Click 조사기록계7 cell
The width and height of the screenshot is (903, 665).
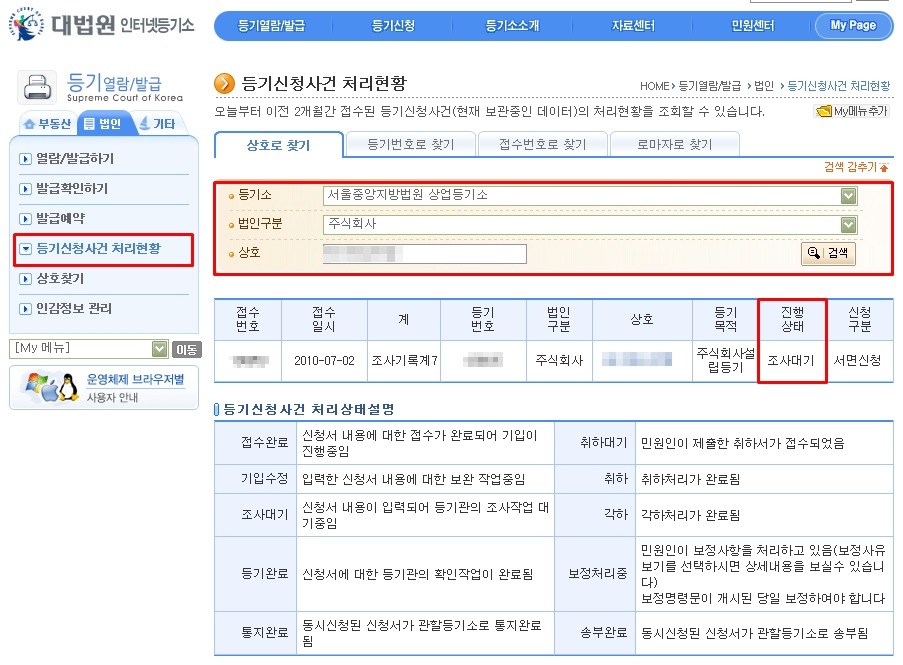(x=404, y=361)
